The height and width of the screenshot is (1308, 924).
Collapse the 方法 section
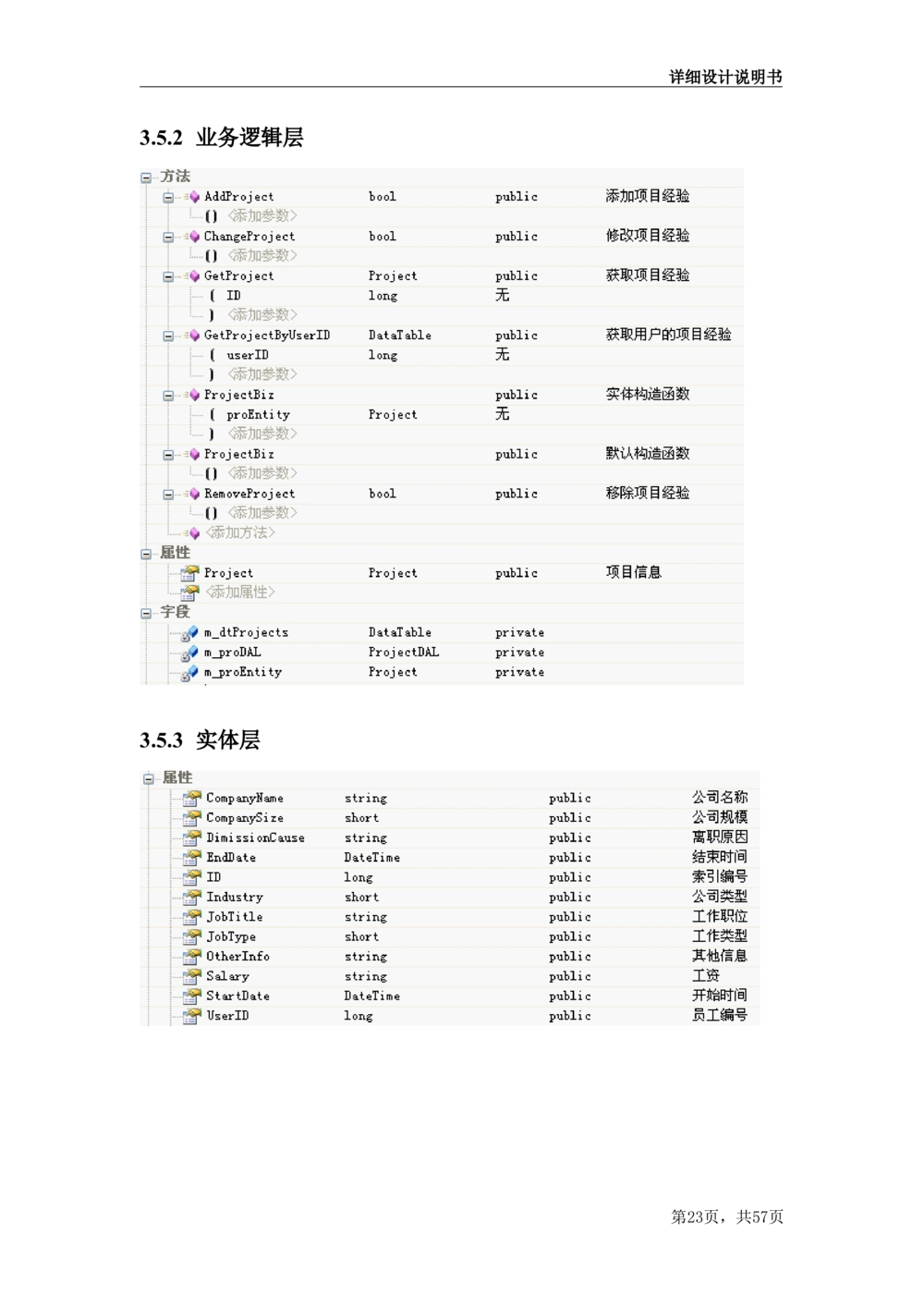pos(147,176)
